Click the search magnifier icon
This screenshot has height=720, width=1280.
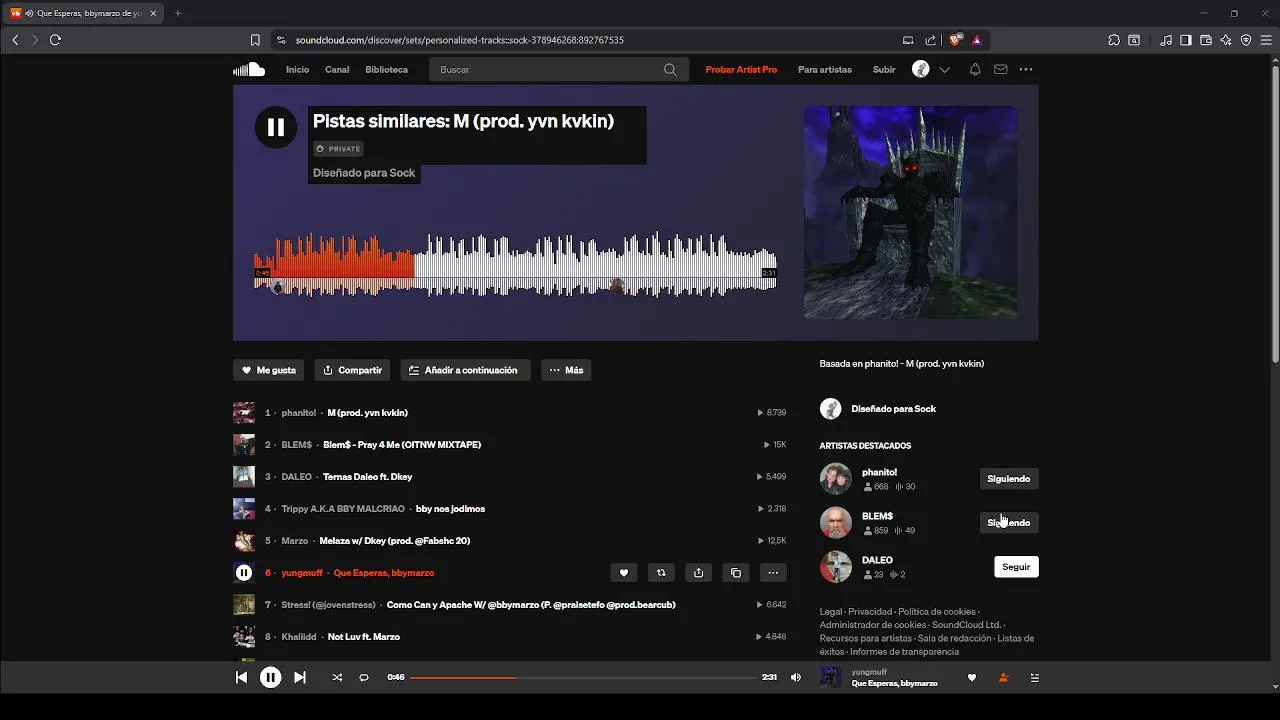point(670,70)
